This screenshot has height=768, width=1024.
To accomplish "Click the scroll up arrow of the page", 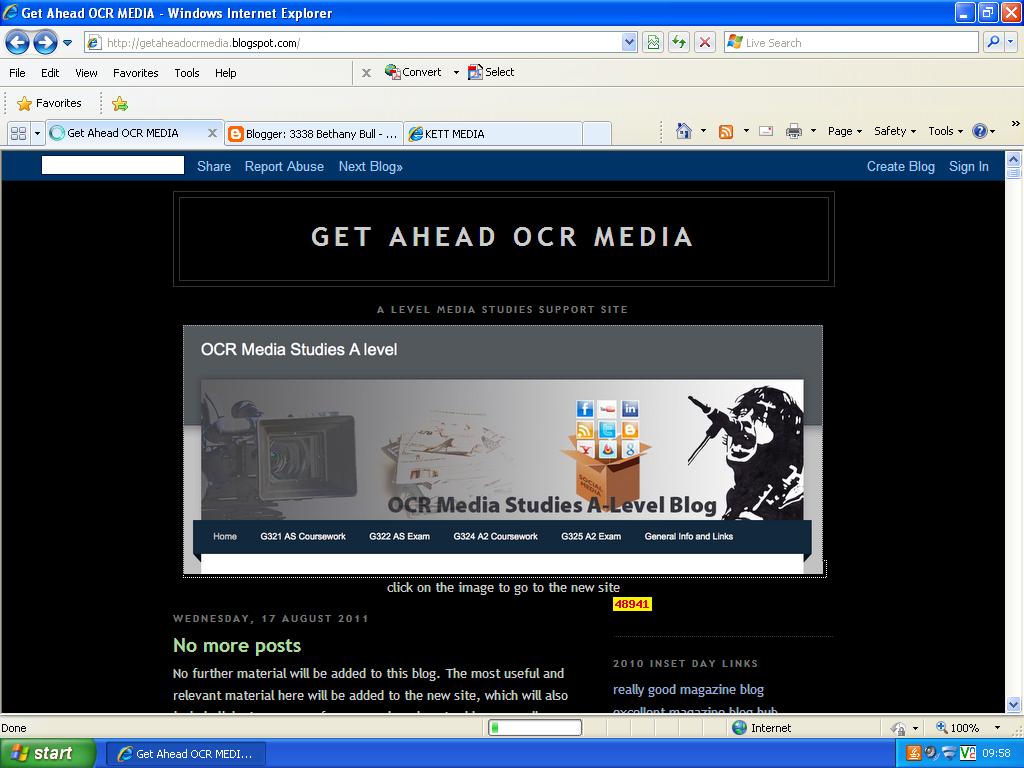I will point(1014,159).
